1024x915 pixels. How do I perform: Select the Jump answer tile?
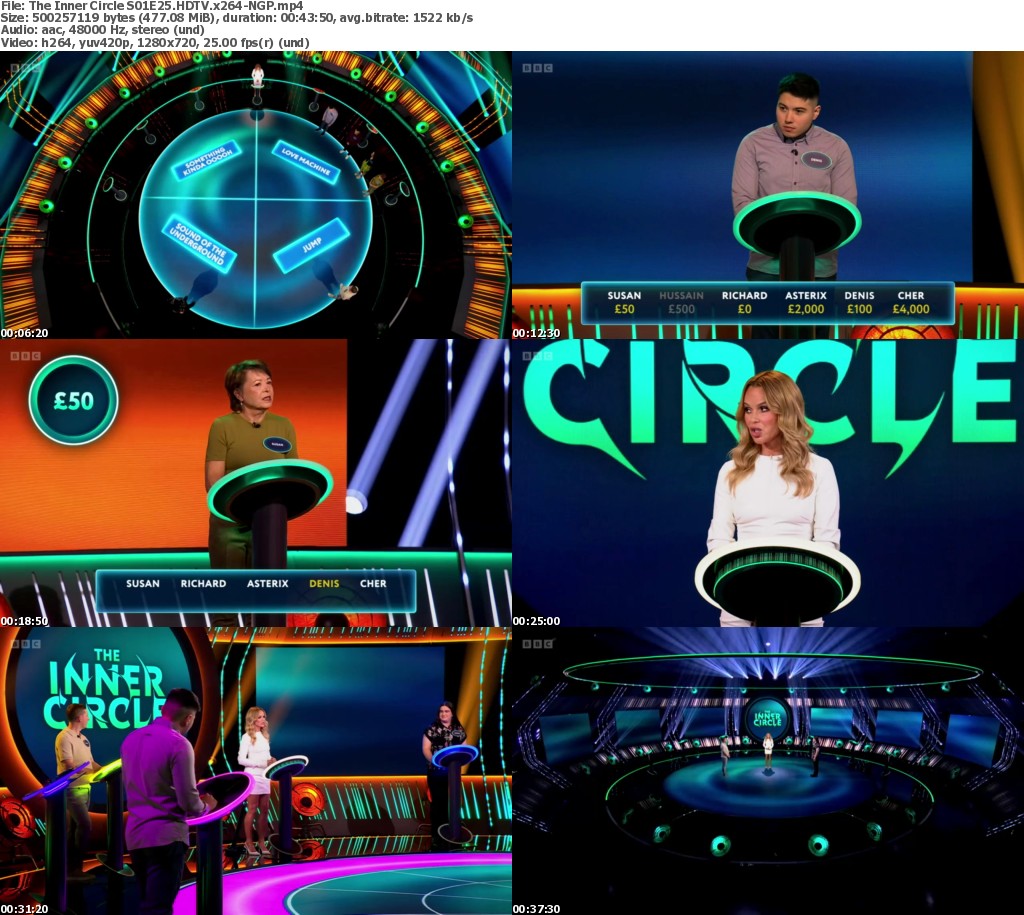point(310,245)
